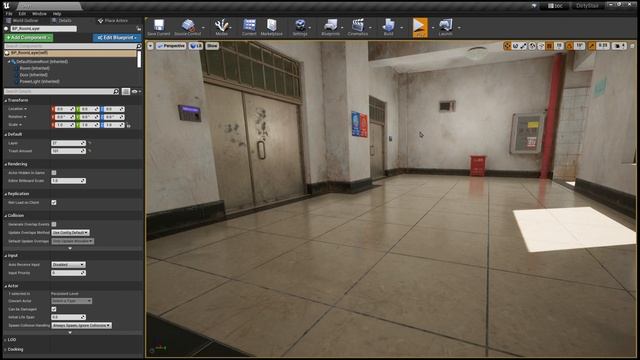640x360 pixels.
Task: Select DefaultSceneRoot in components tree
Action: (42, 62)
